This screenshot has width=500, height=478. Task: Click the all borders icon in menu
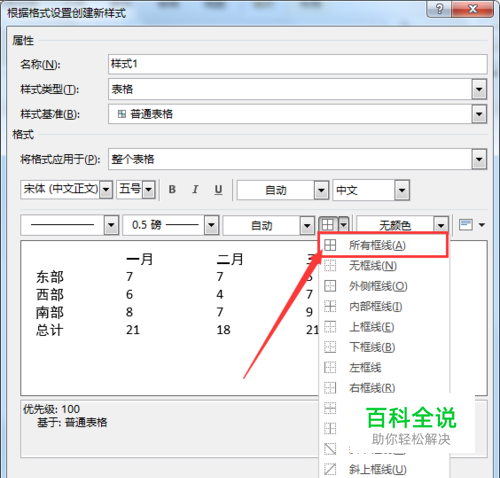330,245
